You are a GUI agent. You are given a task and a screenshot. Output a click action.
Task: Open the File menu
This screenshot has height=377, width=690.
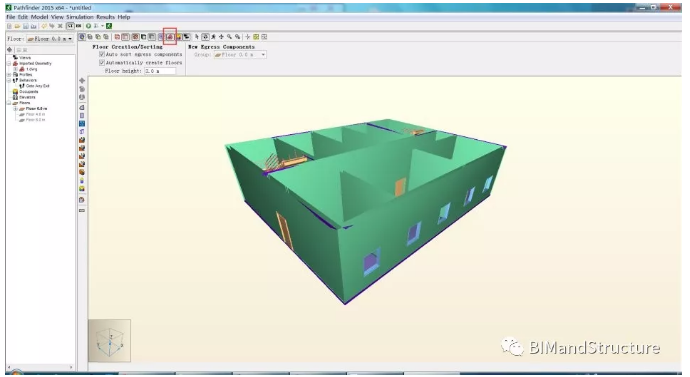pyautogui.click(x=11, y=17)
